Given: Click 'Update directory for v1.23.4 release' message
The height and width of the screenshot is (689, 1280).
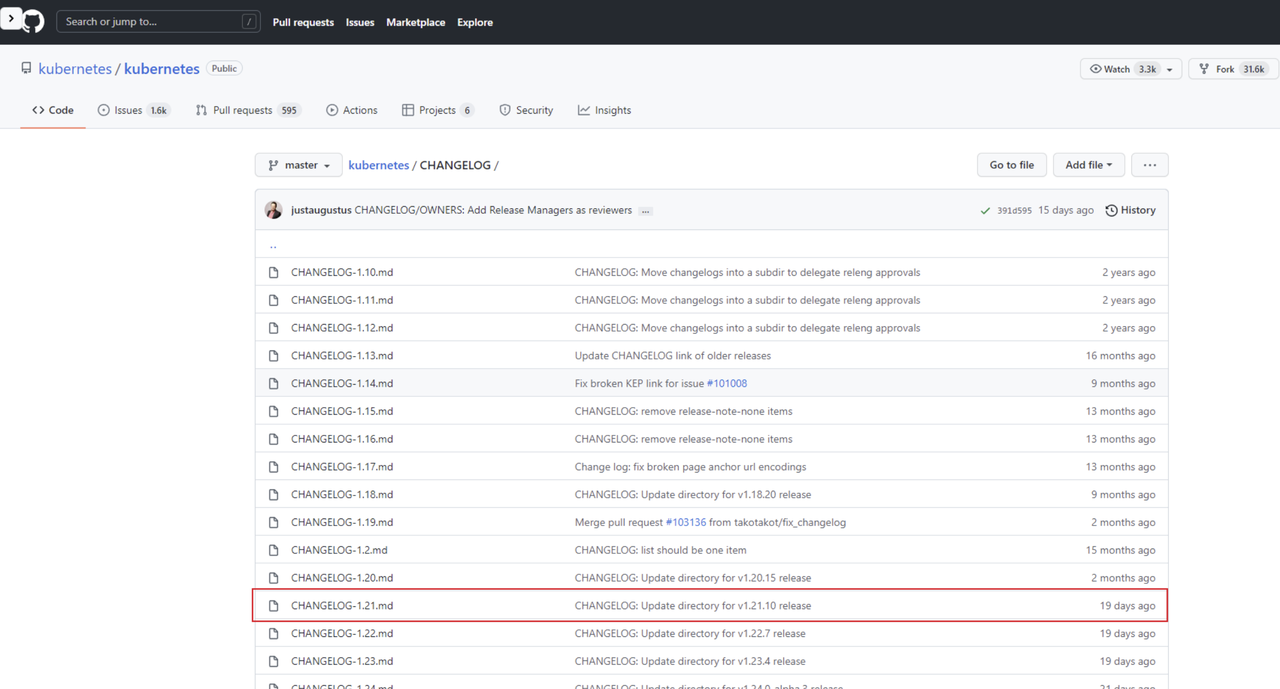Looking at the screenshot, I should pyautogui.click(x=690, y=661).
